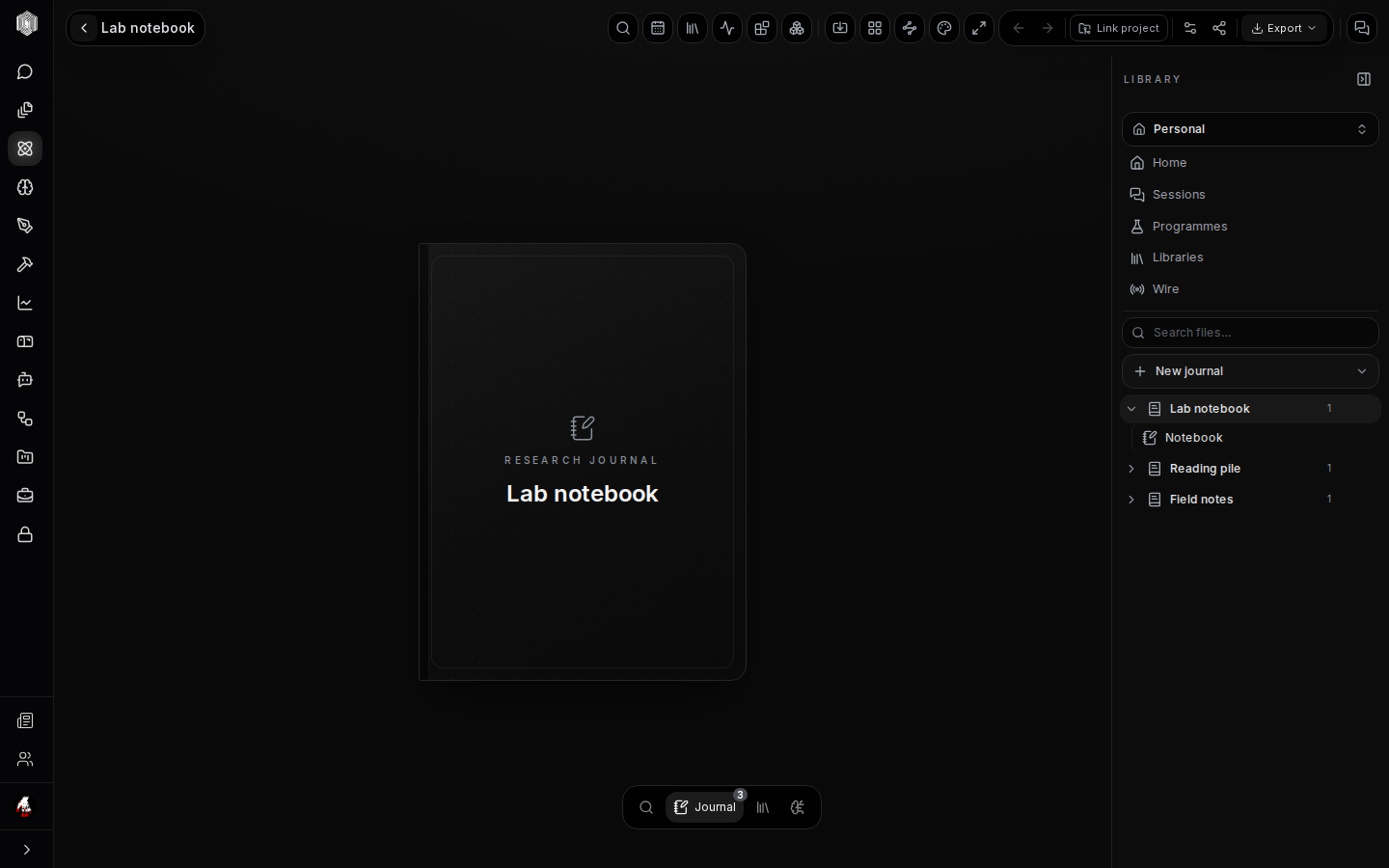Click the activity pulse toolbar icon
1389x868 pixels.
(x=727, y=28)
